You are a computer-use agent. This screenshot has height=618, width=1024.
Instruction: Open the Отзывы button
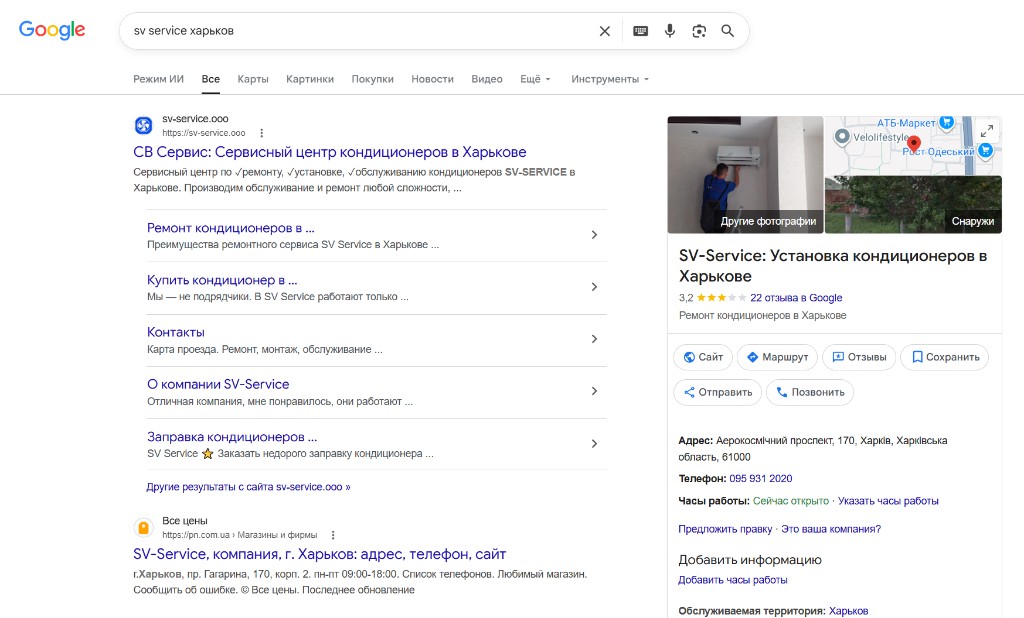(859, 357)
